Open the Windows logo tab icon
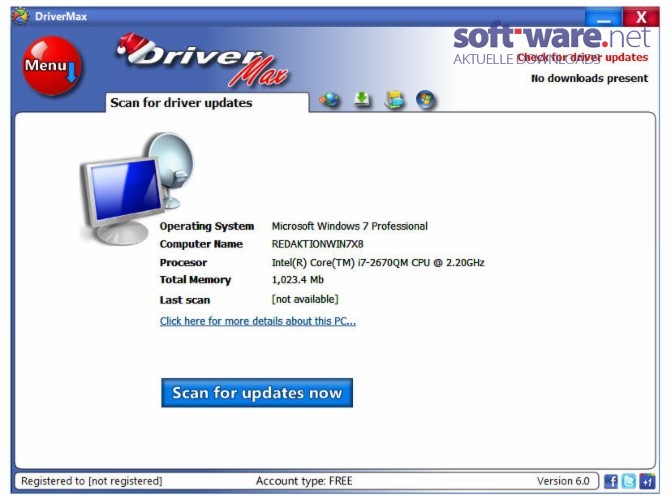Screen dimensions: 671x500 pyautogui.click(x=425, y=100)
